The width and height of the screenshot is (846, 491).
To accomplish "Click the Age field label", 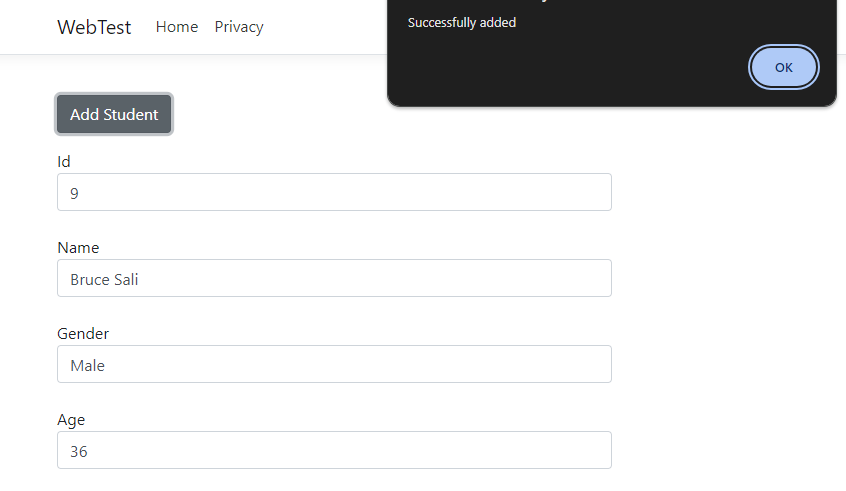I will click(71, 420).
